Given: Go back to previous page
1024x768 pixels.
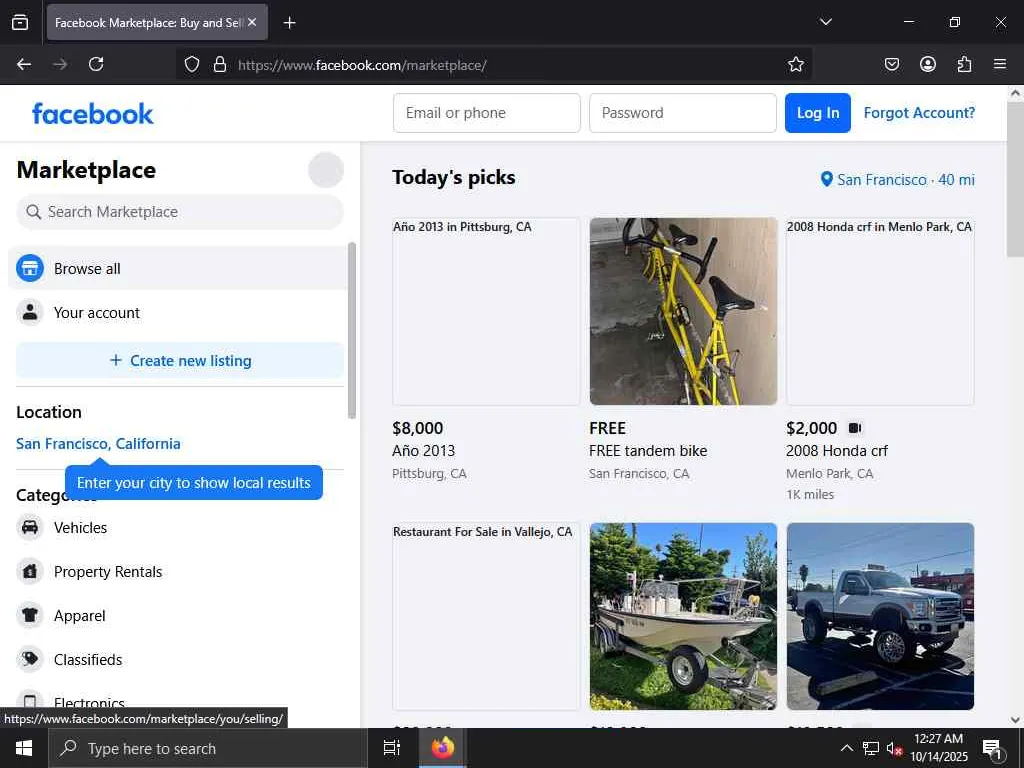Looking at the screenshot, I should click(x=24, y=64).
